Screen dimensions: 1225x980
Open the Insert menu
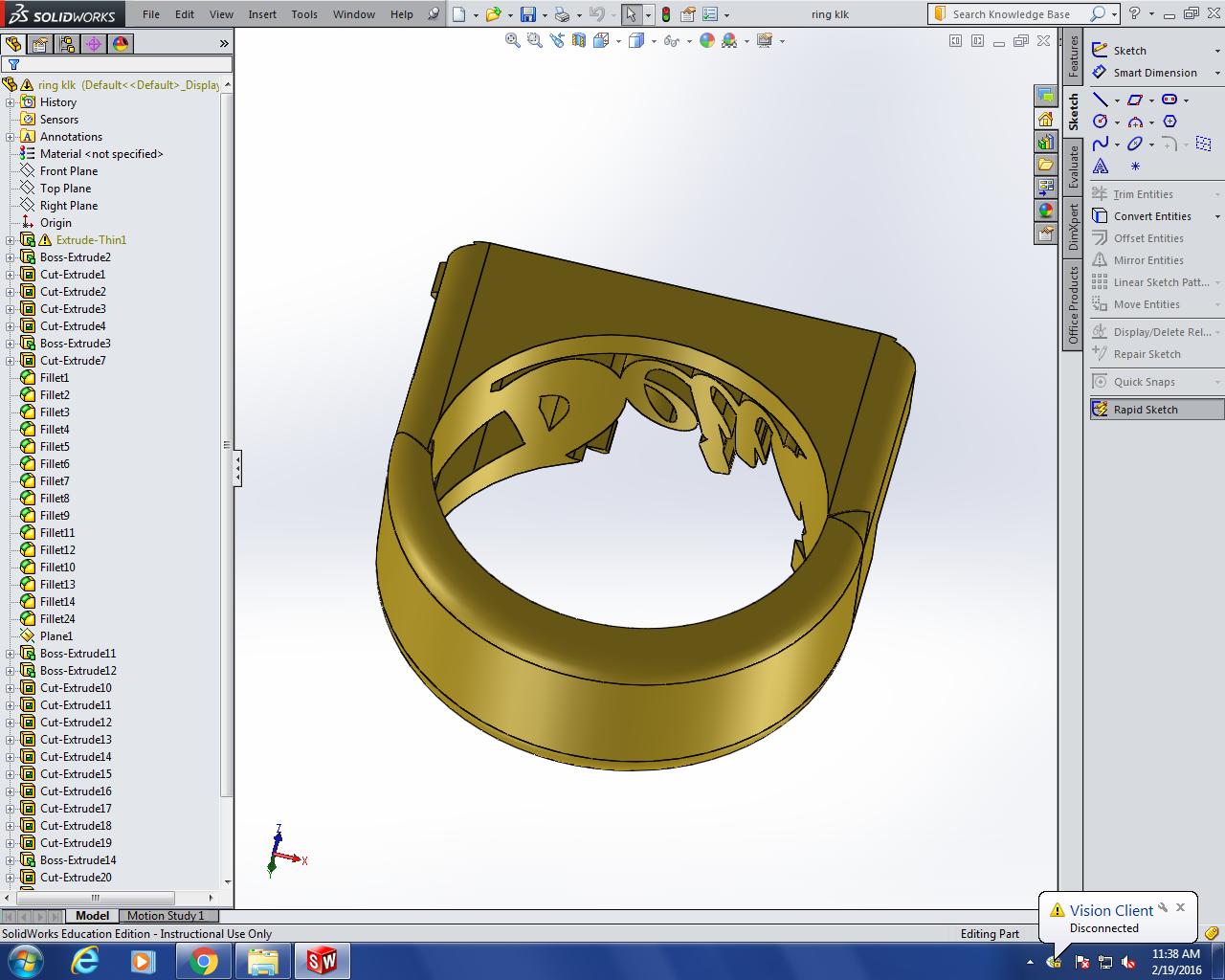coord(262,14)
